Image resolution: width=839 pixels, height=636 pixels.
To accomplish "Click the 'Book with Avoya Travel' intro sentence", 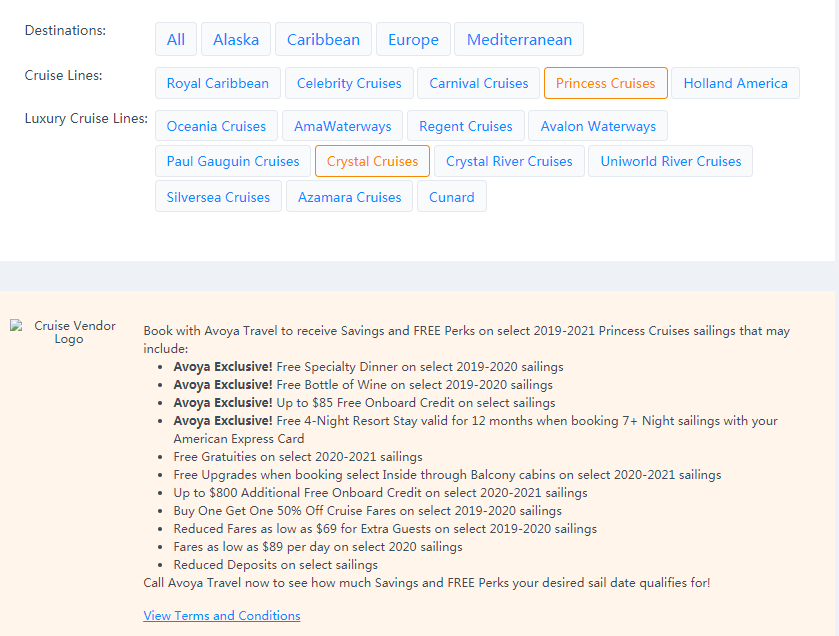I will click(x=467, y=340).
